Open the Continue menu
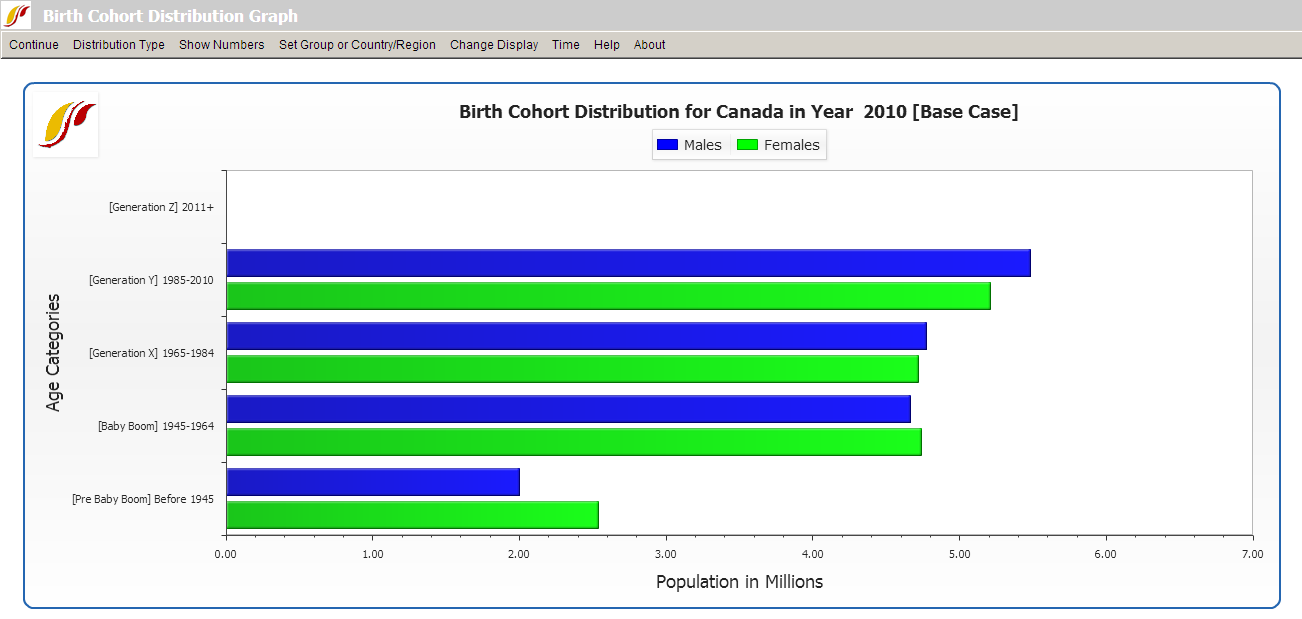The width and height of the screenshot is (1302, 619). (33, 44)
